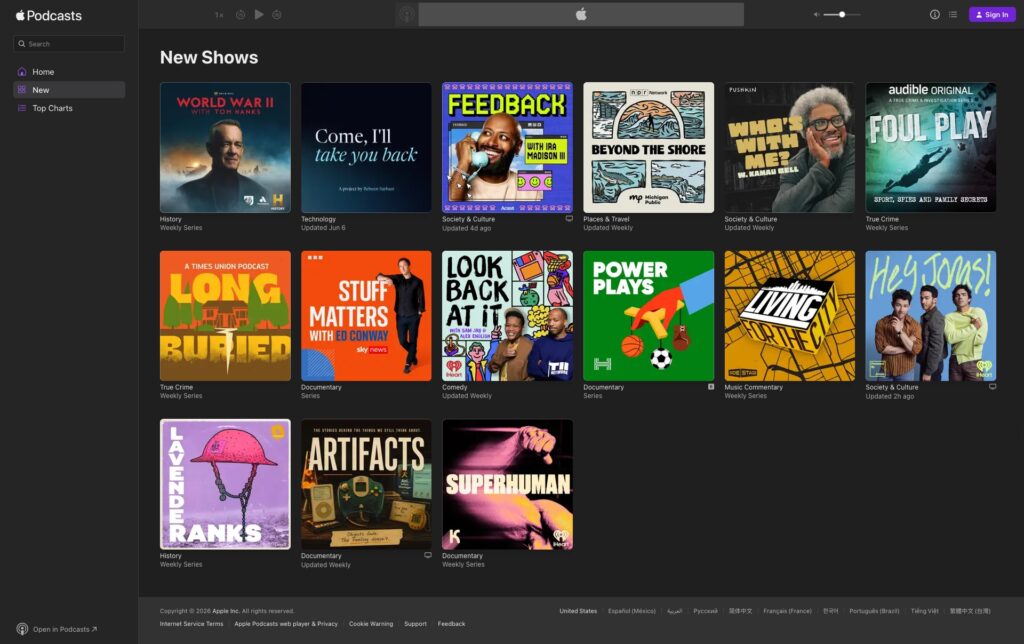Open Who's With Me? podcast
This screenshot has height=644, width=1024.
790,147
